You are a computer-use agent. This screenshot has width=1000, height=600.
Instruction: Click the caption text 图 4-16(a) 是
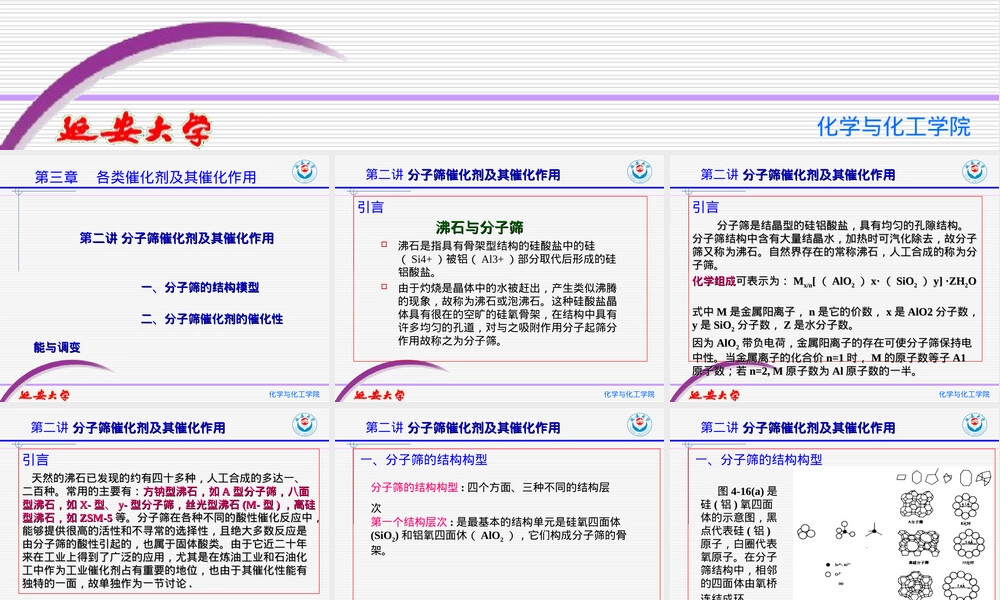747,491
